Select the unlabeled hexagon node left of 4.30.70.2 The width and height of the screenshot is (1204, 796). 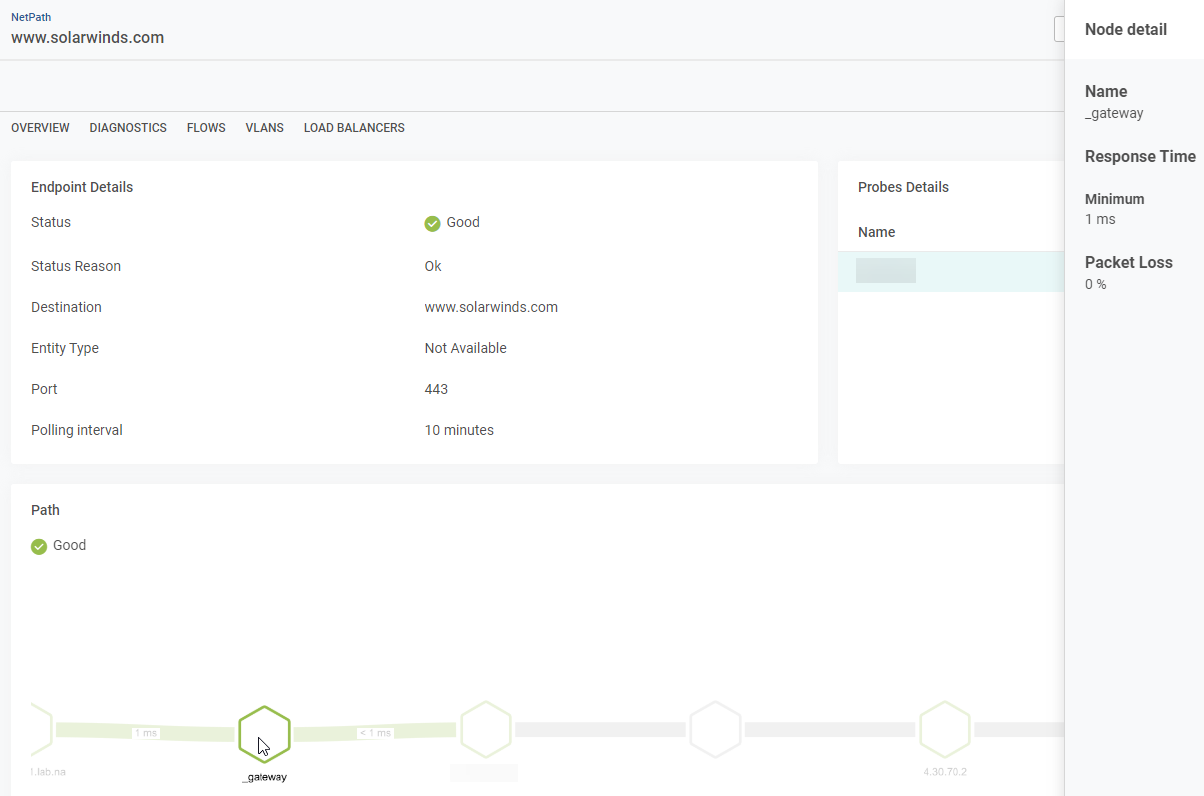[x=715, y=730]
